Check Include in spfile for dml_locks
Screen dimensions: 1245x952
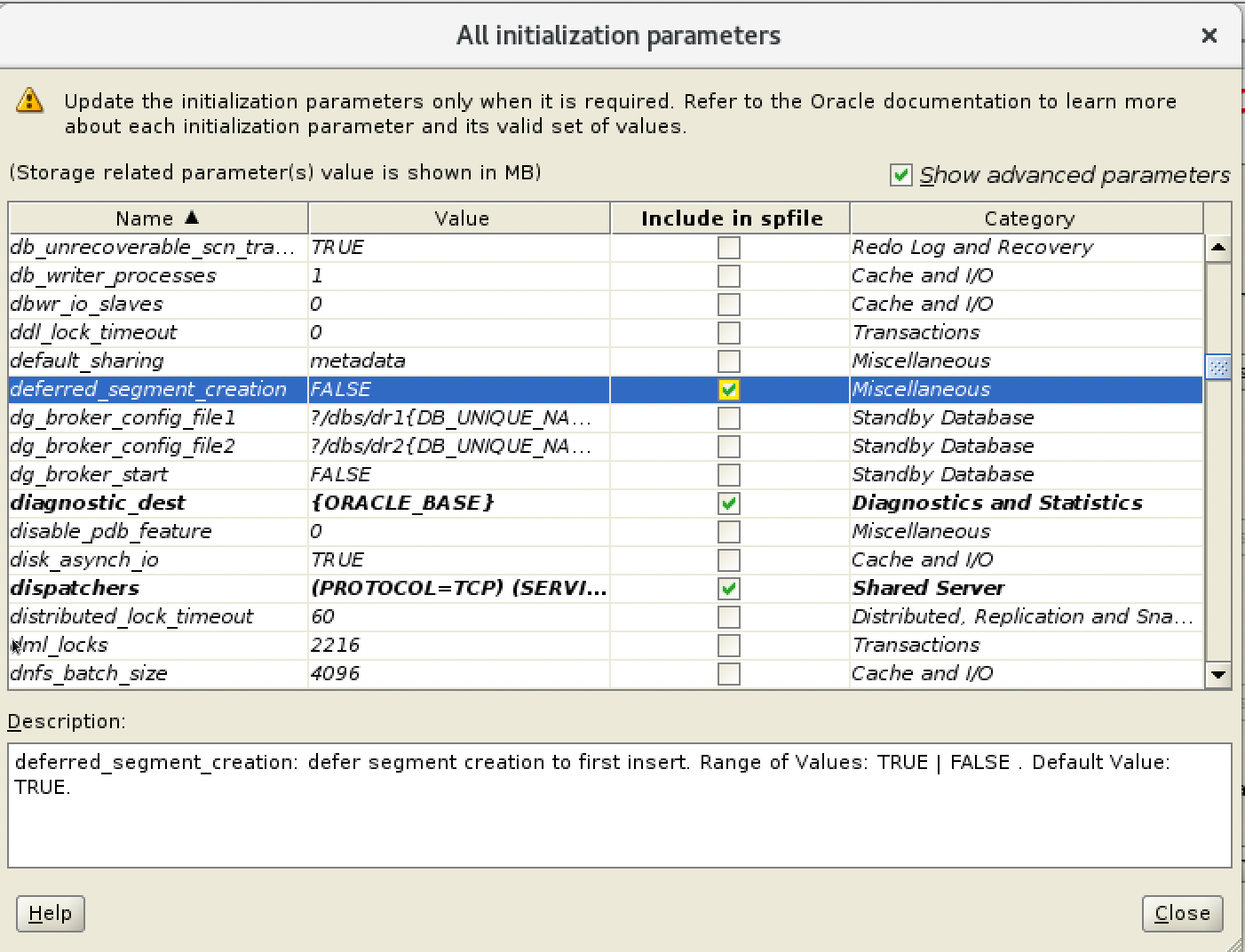728,645
